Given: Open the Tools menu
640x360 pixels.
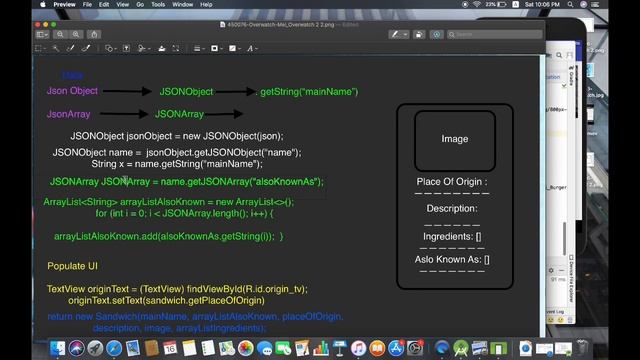Looking at the screenshot, I should point(158,4).
